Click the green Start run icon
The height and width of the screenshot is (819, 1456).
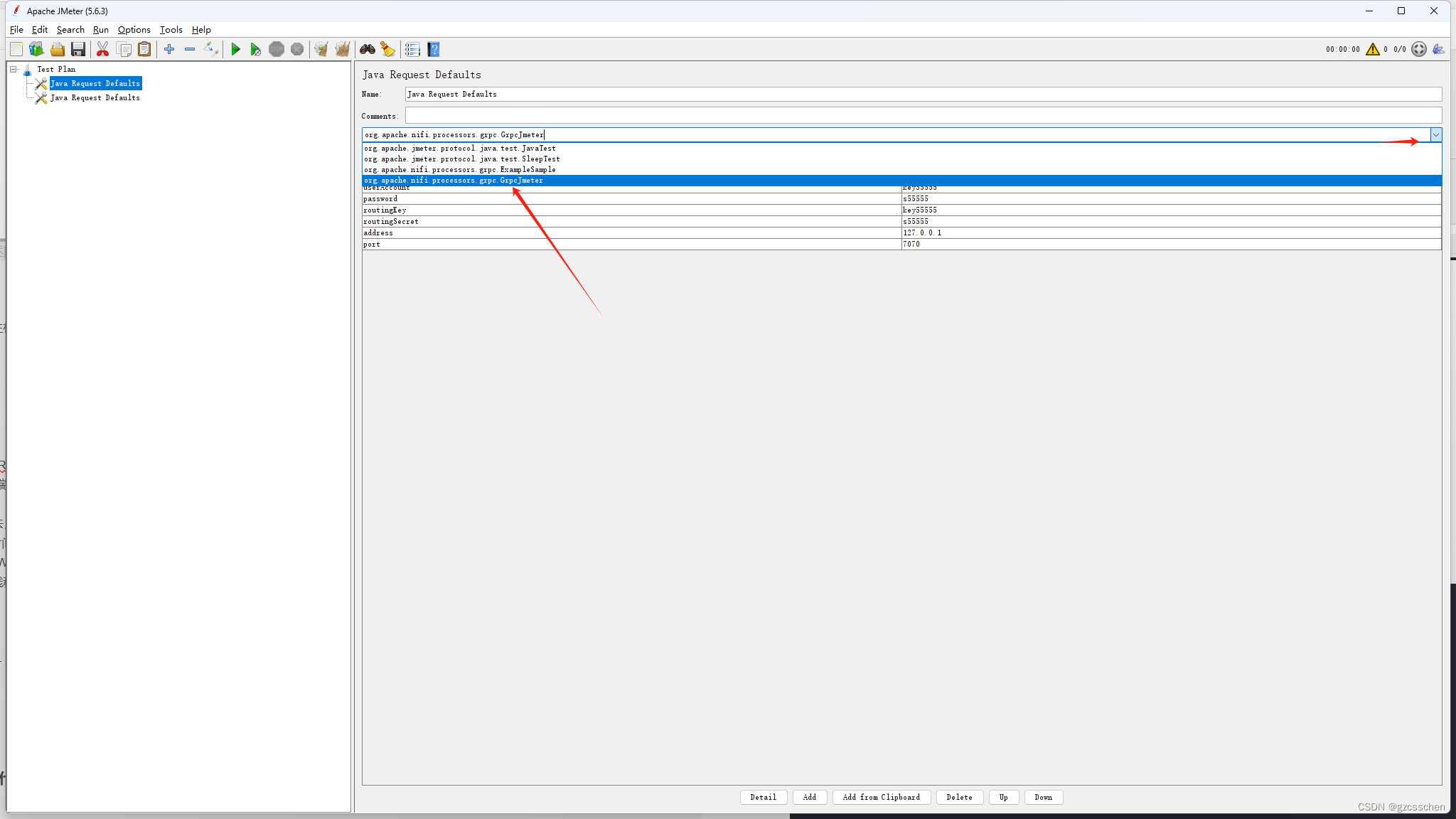tap(235, 49)
